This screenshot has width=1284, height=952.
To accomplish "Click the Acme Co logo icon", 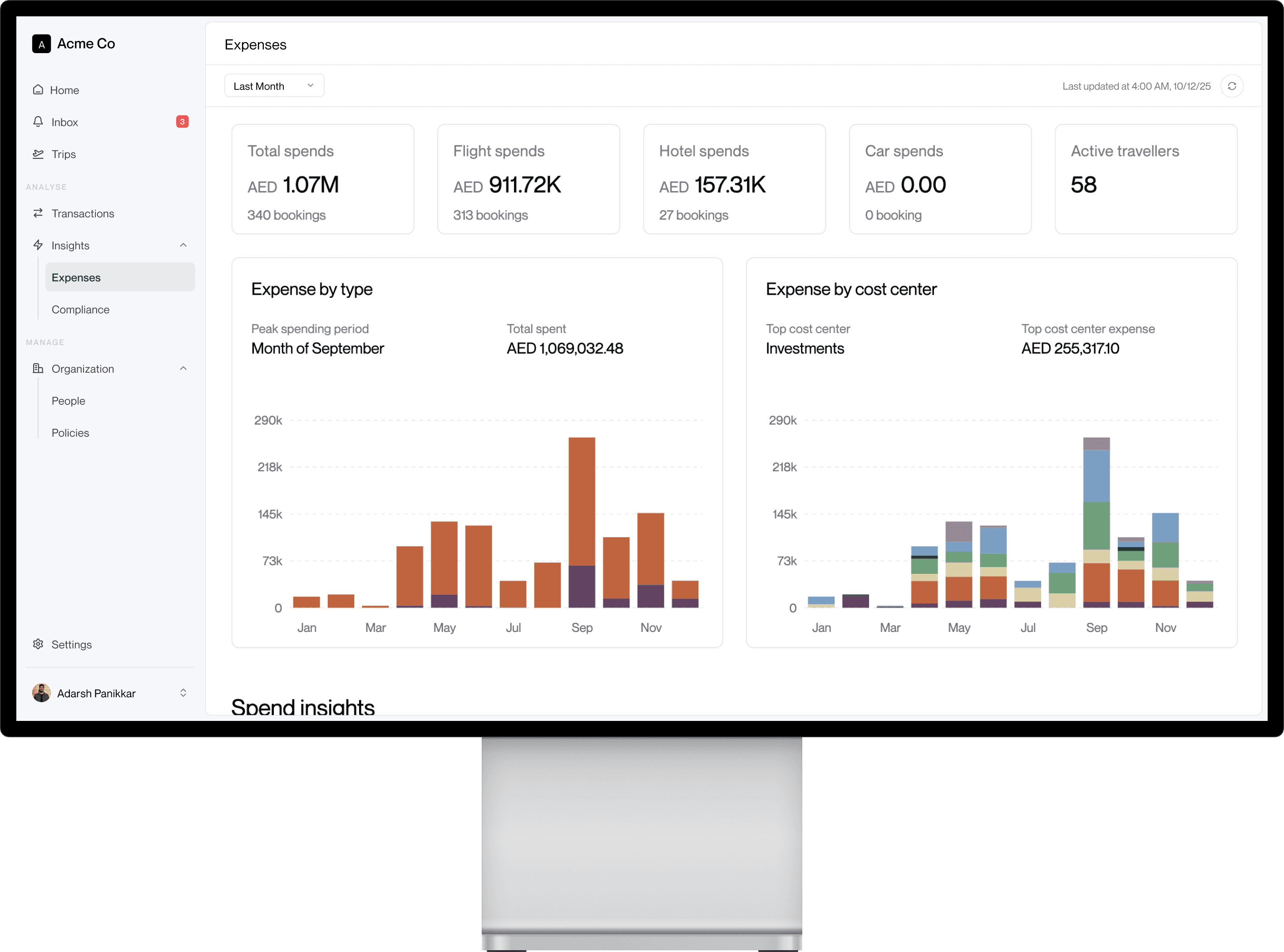I will [x=41, y=44].
